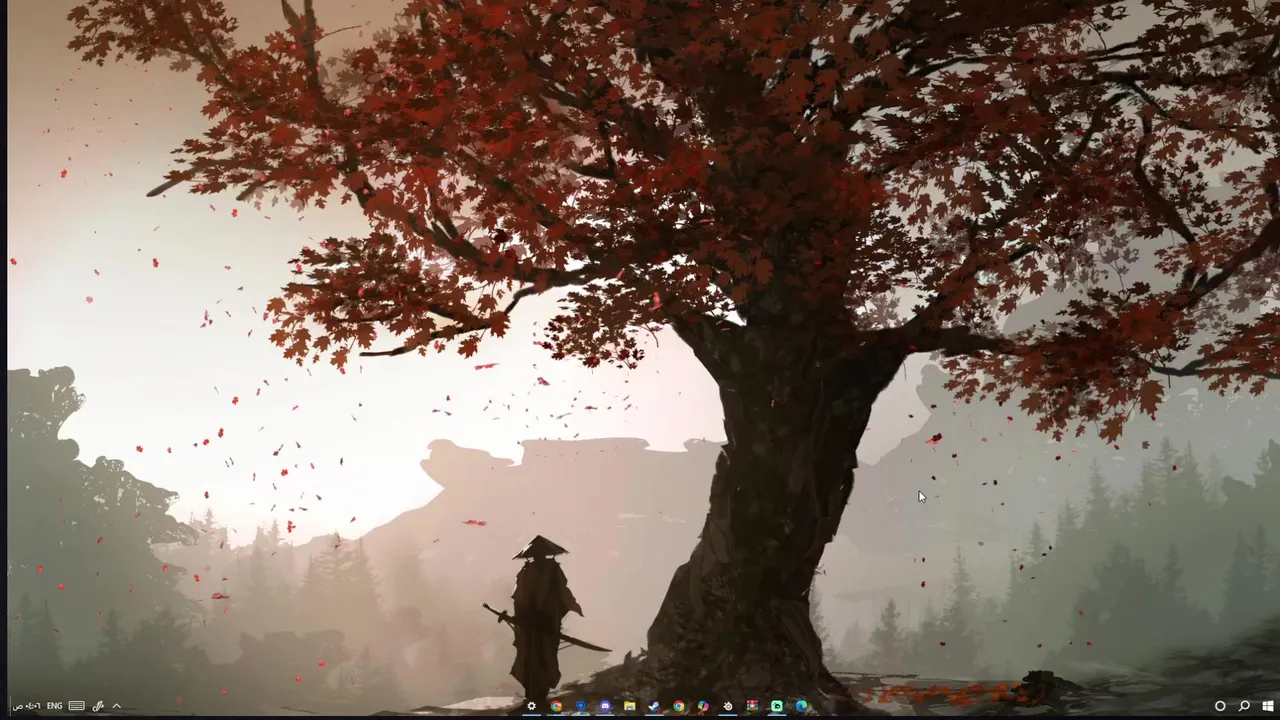The height and width of the screenshot is (720, 1280).
Task: Open the Chrome icon beside the Settings gear
Action: (556, 706)
